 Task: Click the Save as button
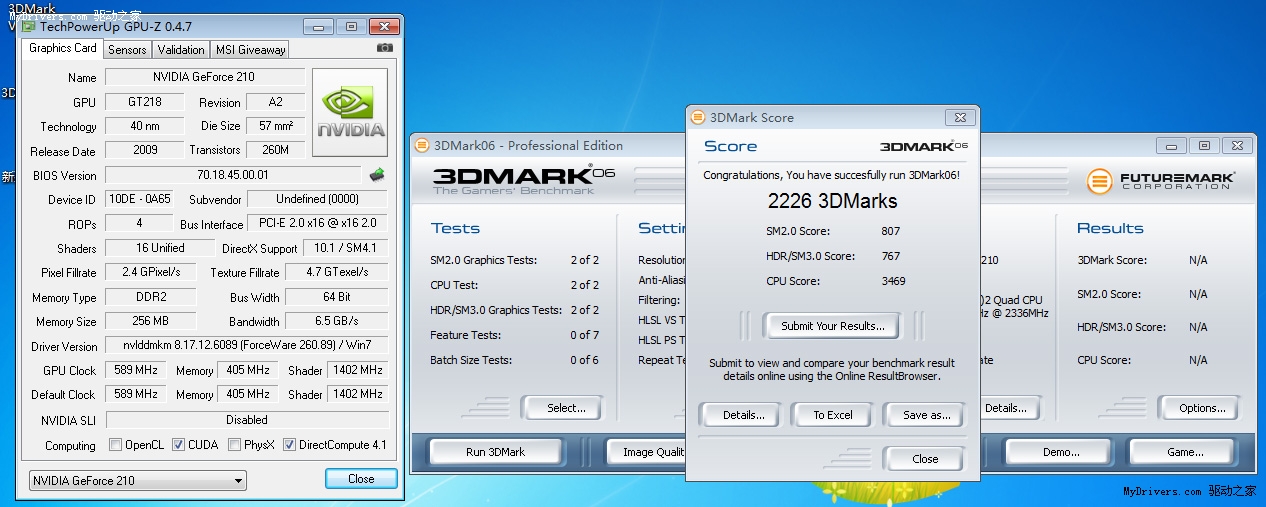click(925, 415)
